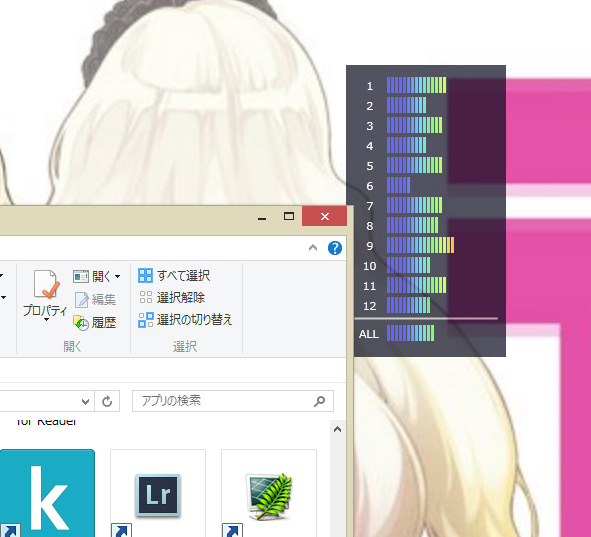Click the ALL usage meter bar
Screen dimensions: 591x537
[x=410, y=333]
